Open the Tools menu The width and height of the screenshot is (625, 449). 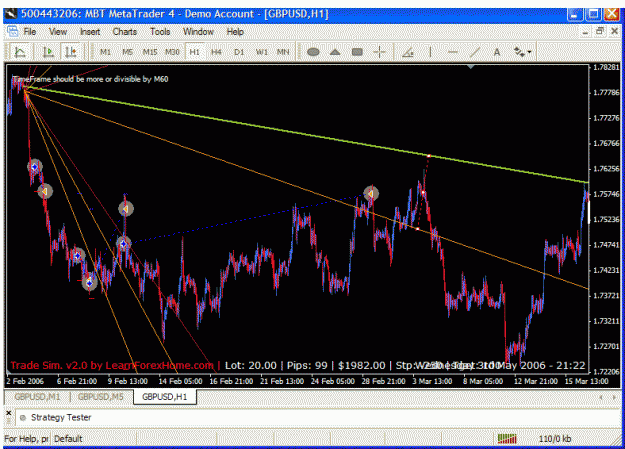(x=160, y=32)
